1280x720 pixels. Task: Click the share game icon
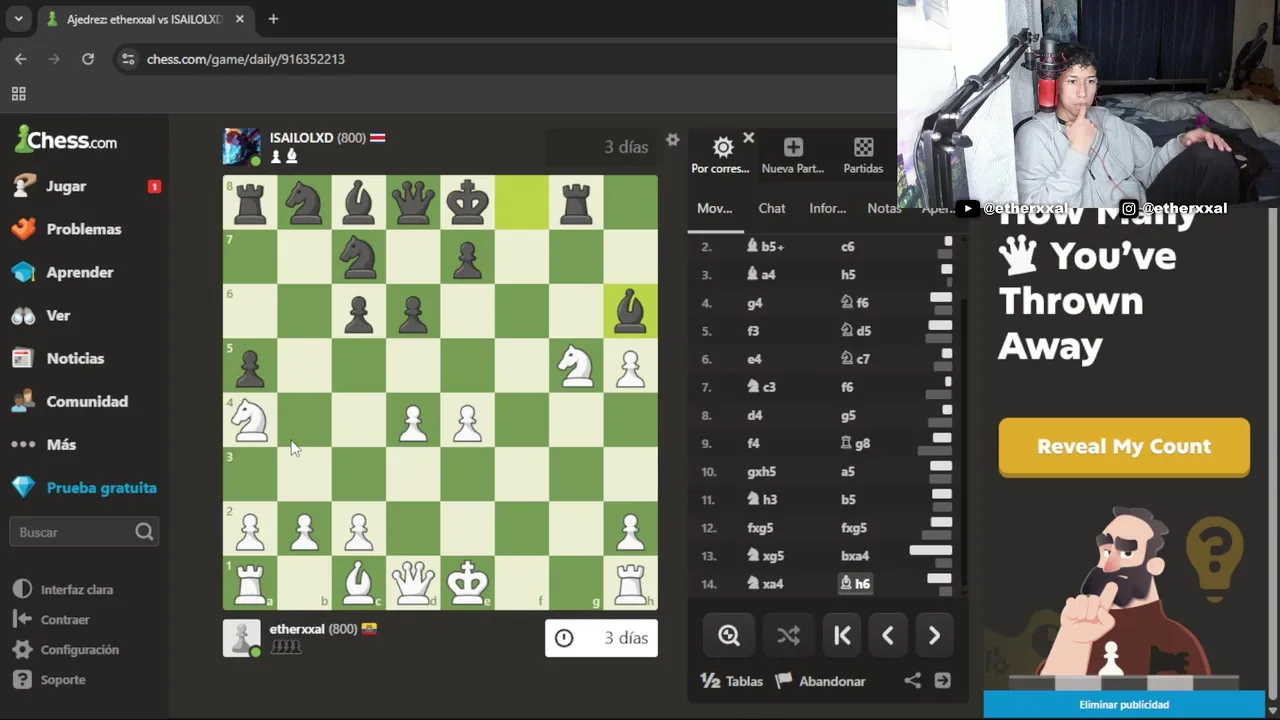[912, 681]
